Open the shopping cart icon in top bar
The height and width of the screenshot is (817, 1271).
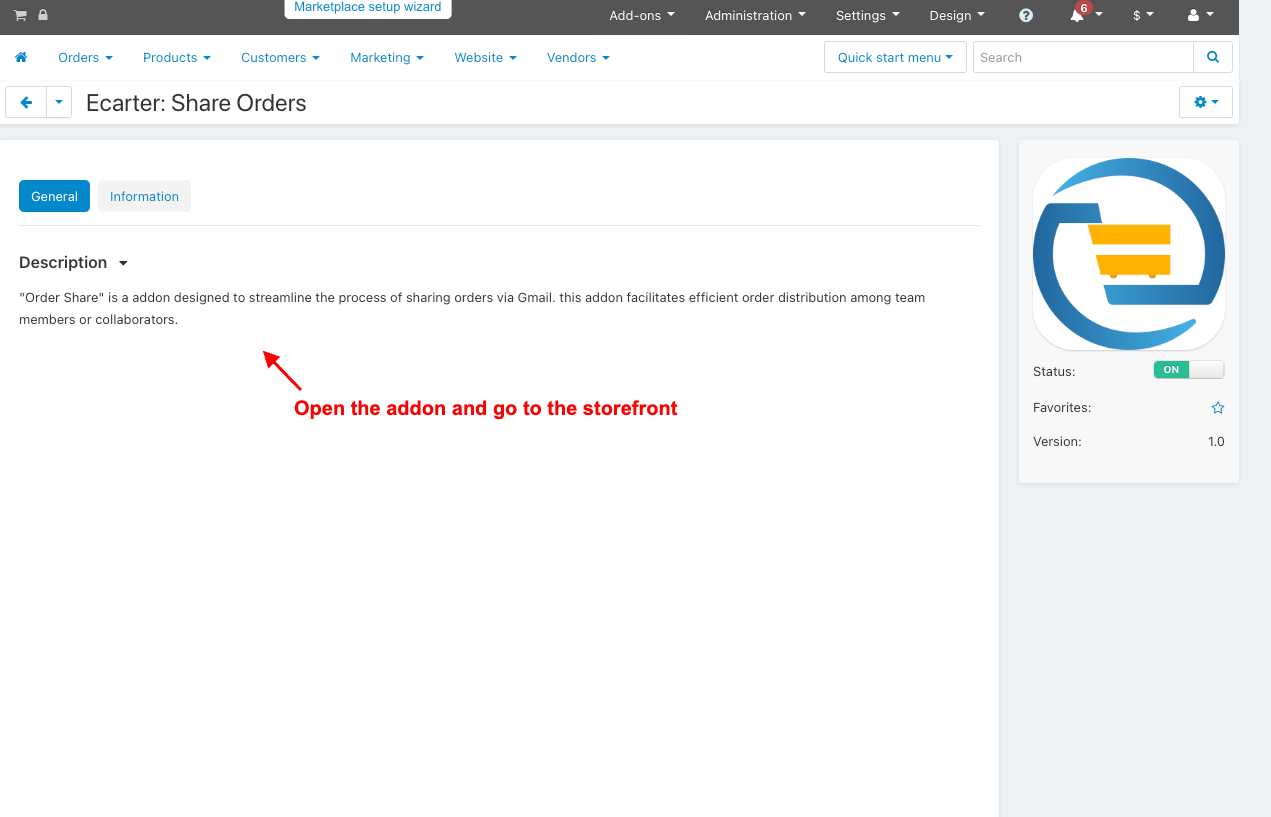[20, 15]
